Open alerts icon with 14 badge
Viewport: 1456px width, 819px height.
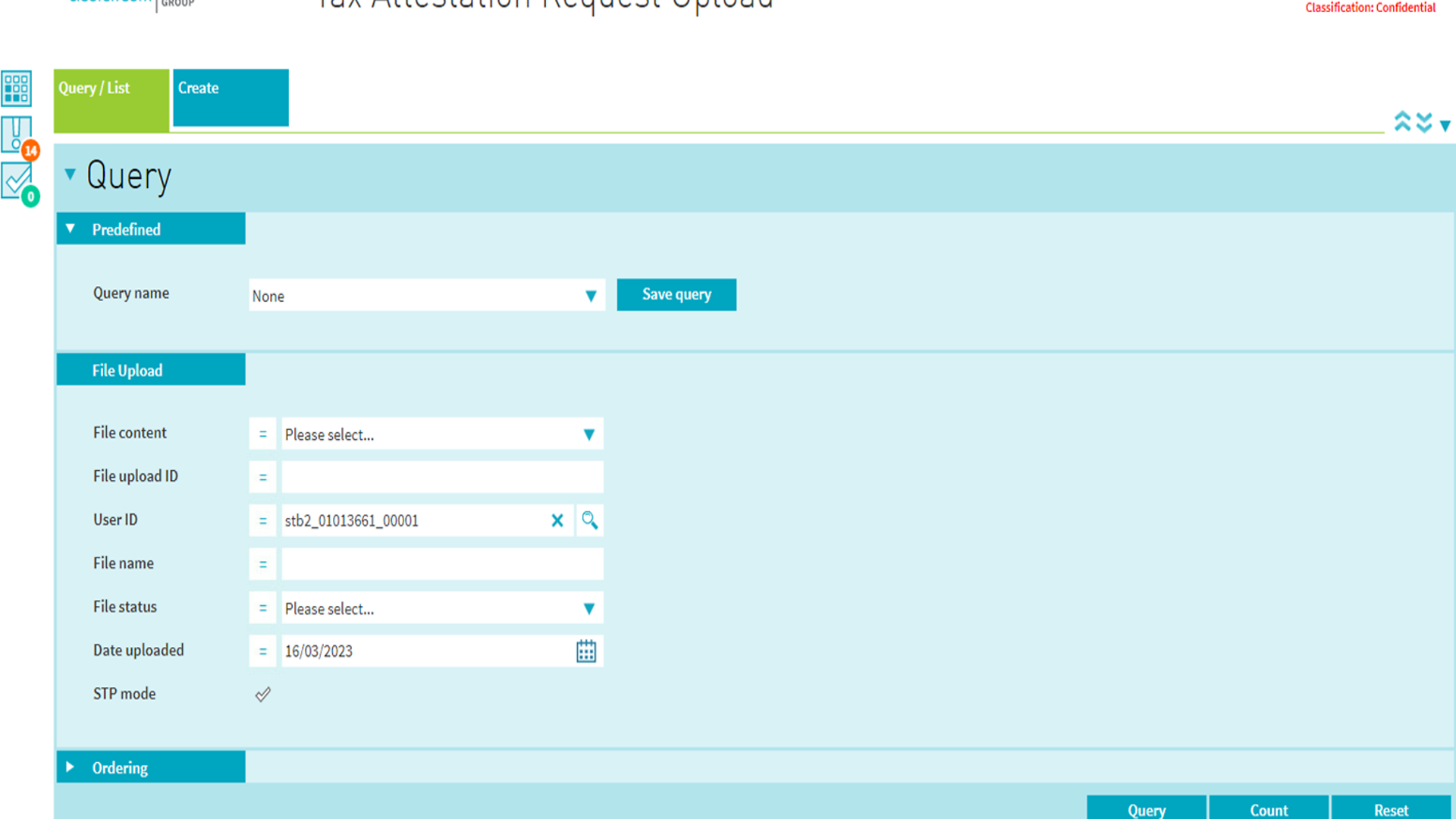[17, 134]
